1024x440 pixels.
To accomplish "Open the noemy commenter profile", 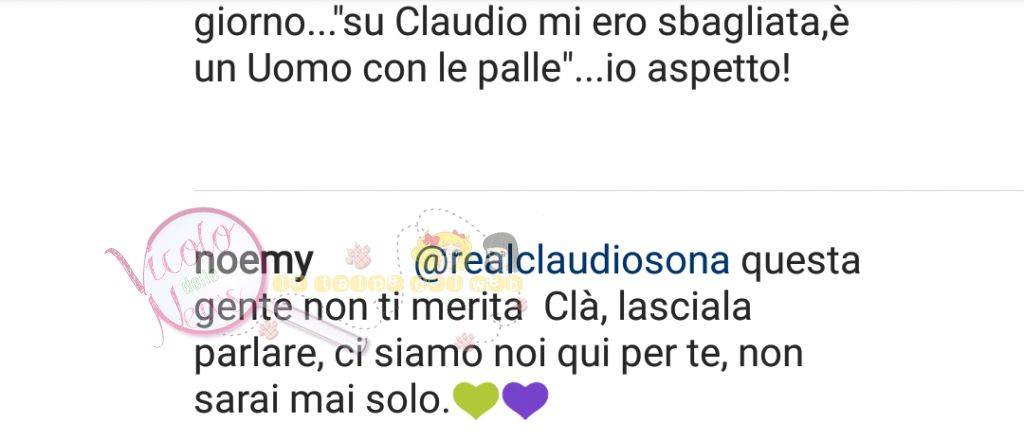I will (254, 262).
